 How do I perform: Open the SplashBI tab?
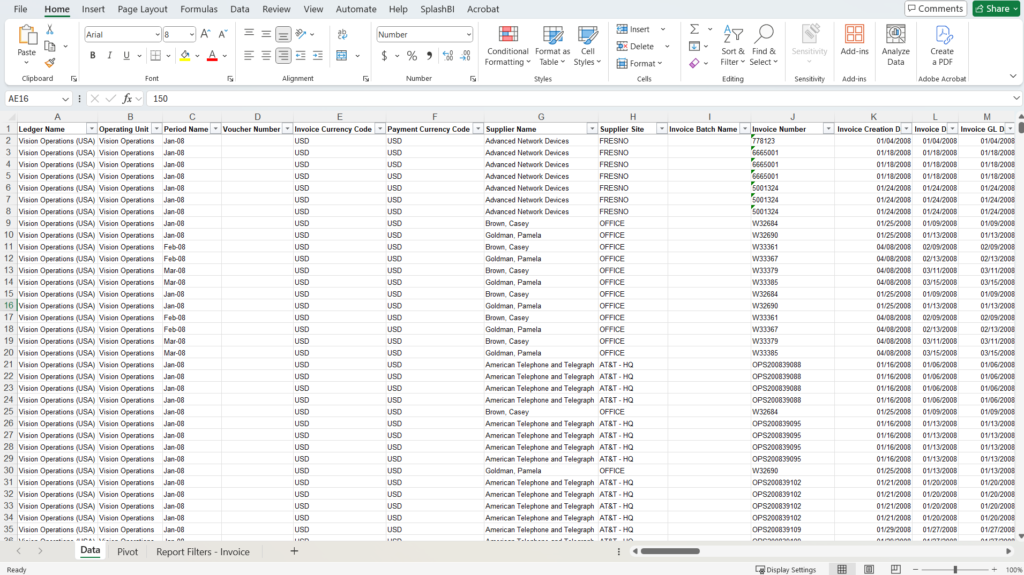437,9
